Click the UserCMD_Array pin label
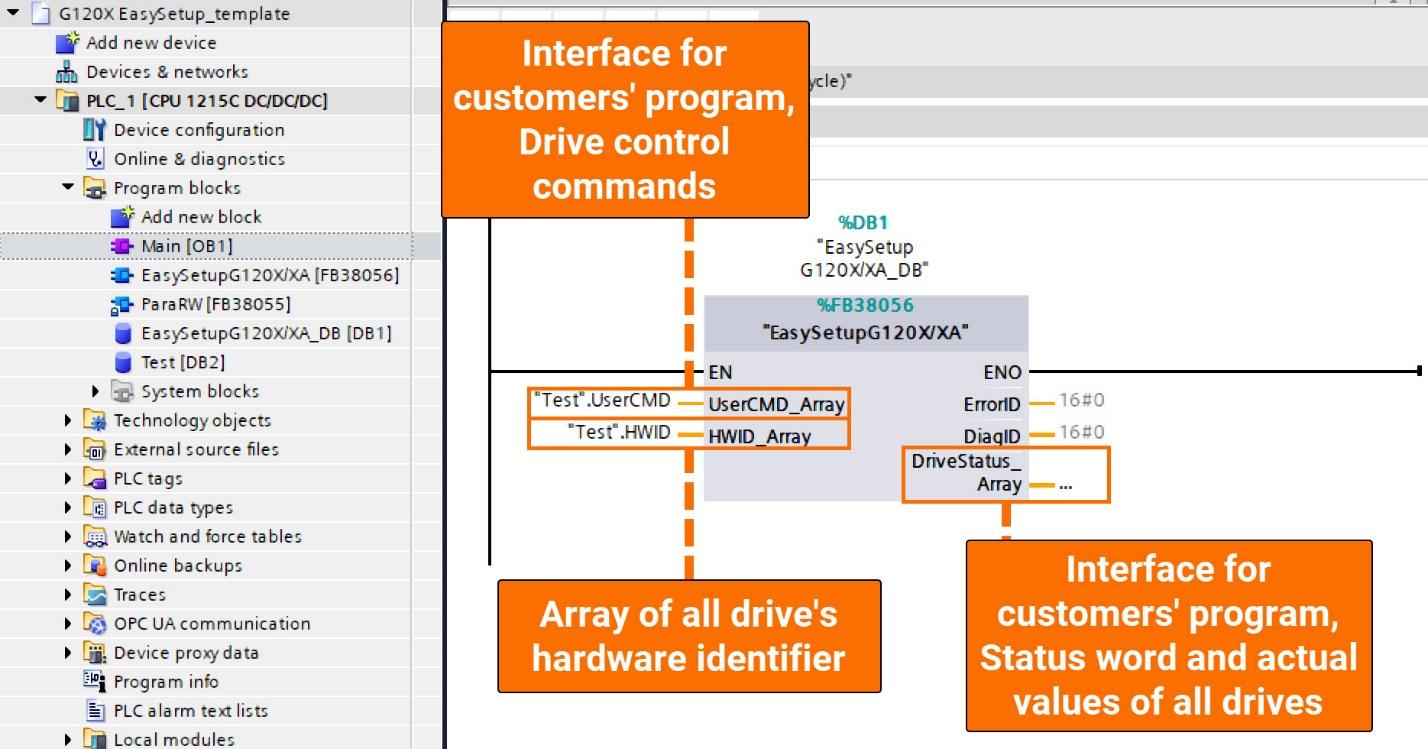The height and width of the screenshot is (749, 1428). (x=777, y=405)
